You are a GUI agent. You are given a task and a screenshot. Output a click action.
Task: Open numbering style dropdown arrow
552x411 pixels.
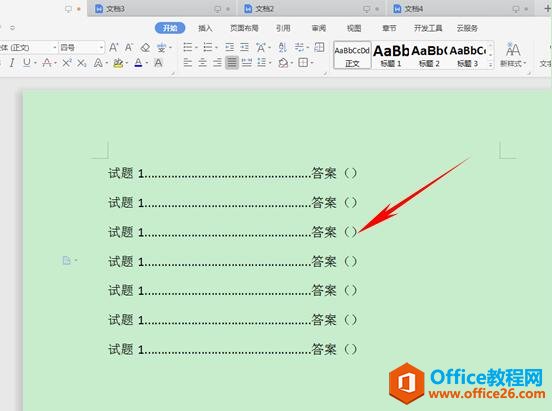(x=216, y=48)
